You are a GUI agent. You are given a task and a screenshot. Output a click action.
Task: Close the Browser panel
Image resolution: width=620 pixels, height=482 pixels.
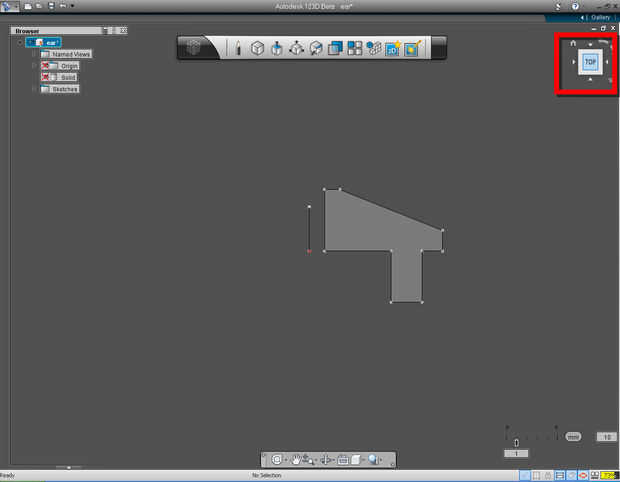123,30
